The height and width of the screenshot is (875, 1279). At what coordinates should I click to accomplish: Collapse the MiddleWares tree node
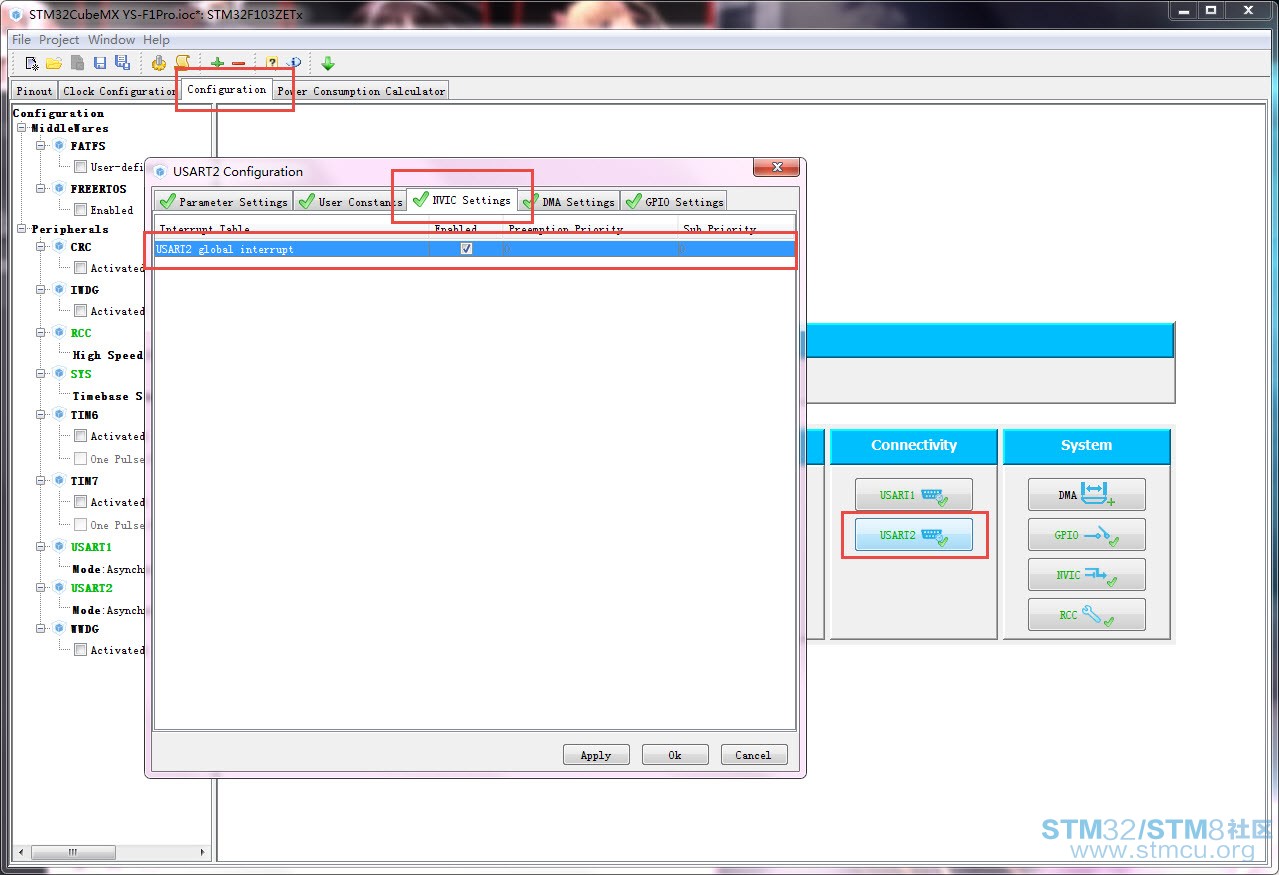click(x=21, y=128)
